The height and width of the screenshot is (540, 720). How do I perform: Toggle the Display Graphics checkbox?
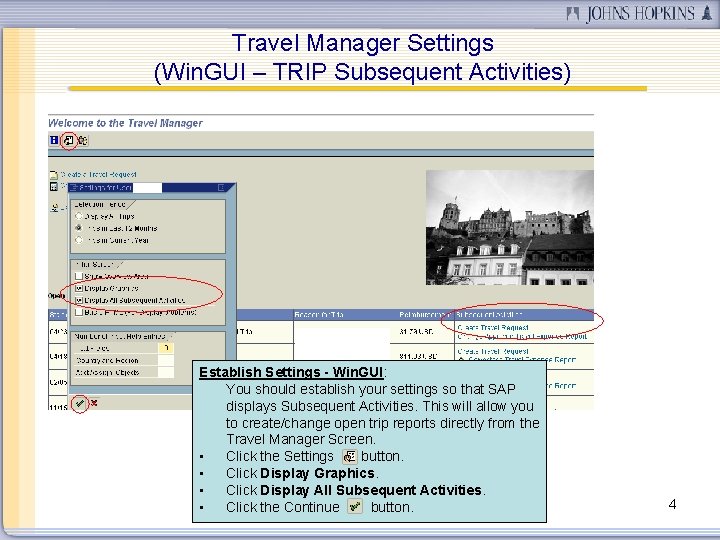click(79, 288)
